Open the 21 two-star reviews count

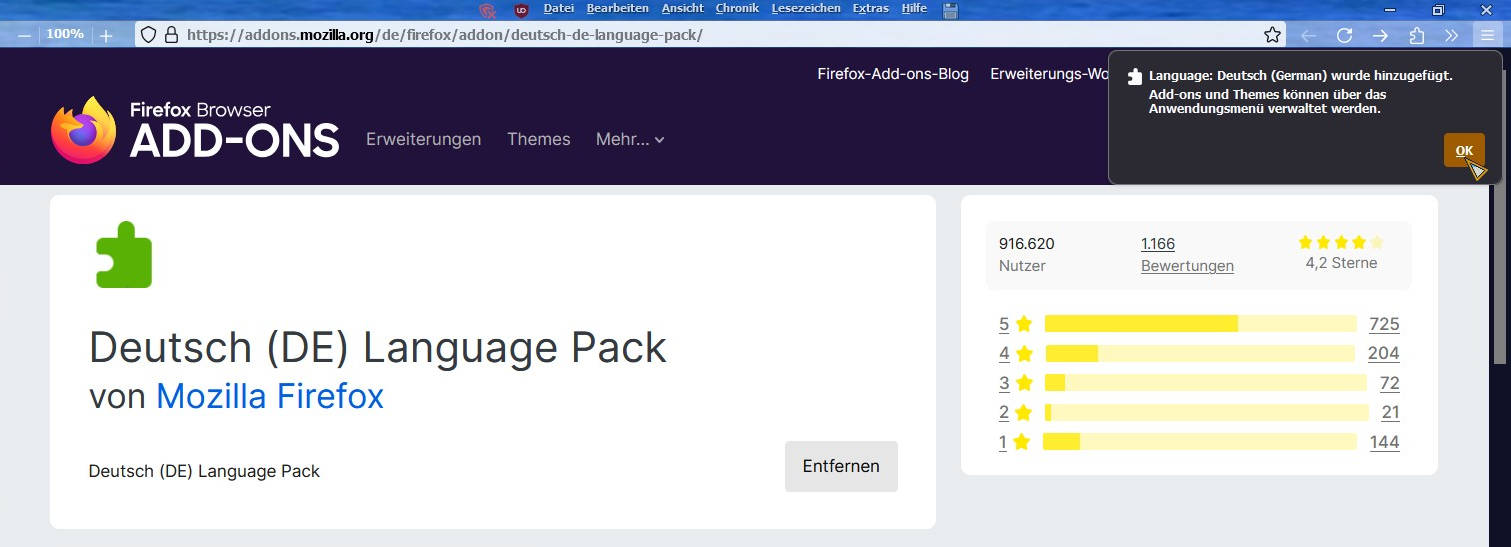[1390, 412]
